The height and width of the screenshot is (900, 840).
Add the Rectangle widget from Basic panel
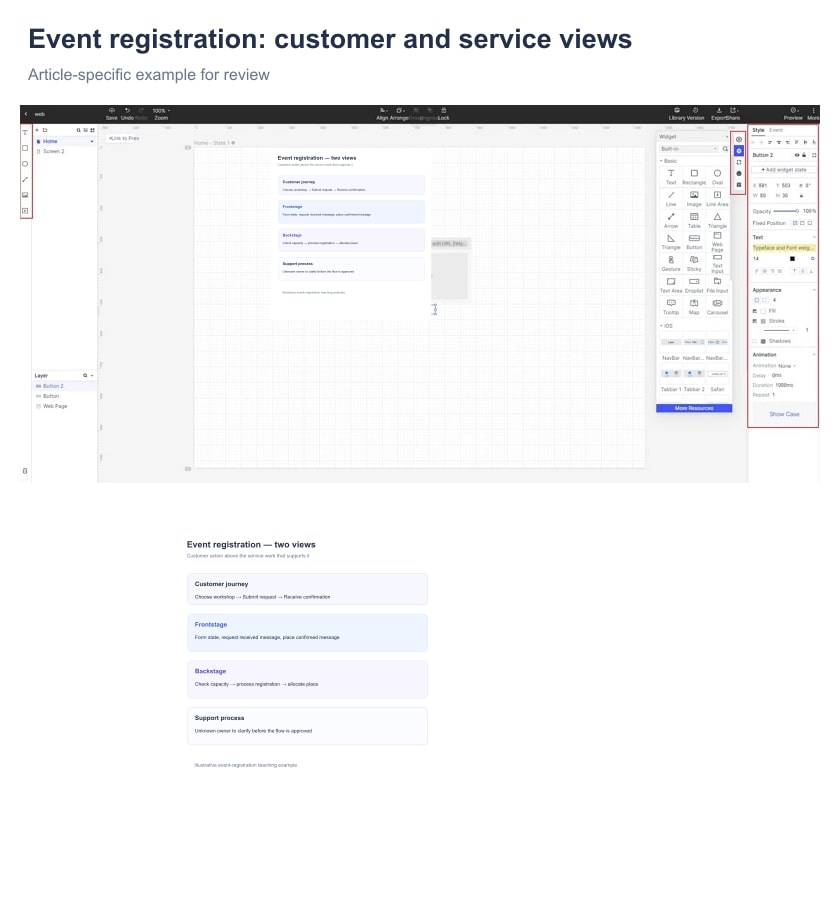pos(694,177)
